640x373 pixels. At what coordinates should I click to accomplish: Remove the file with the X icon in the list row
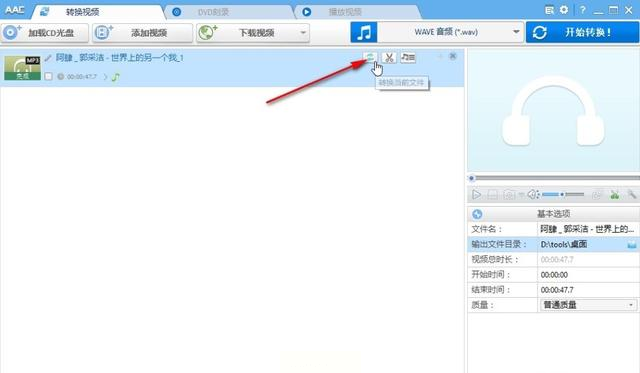(453, 56)
